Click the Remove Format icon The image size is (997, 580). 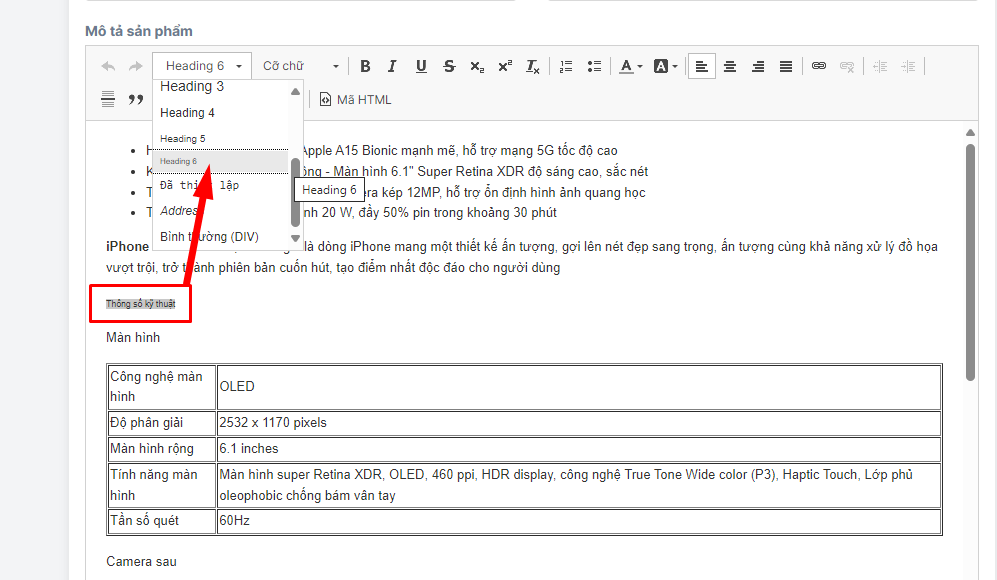(x=533, y=66)
